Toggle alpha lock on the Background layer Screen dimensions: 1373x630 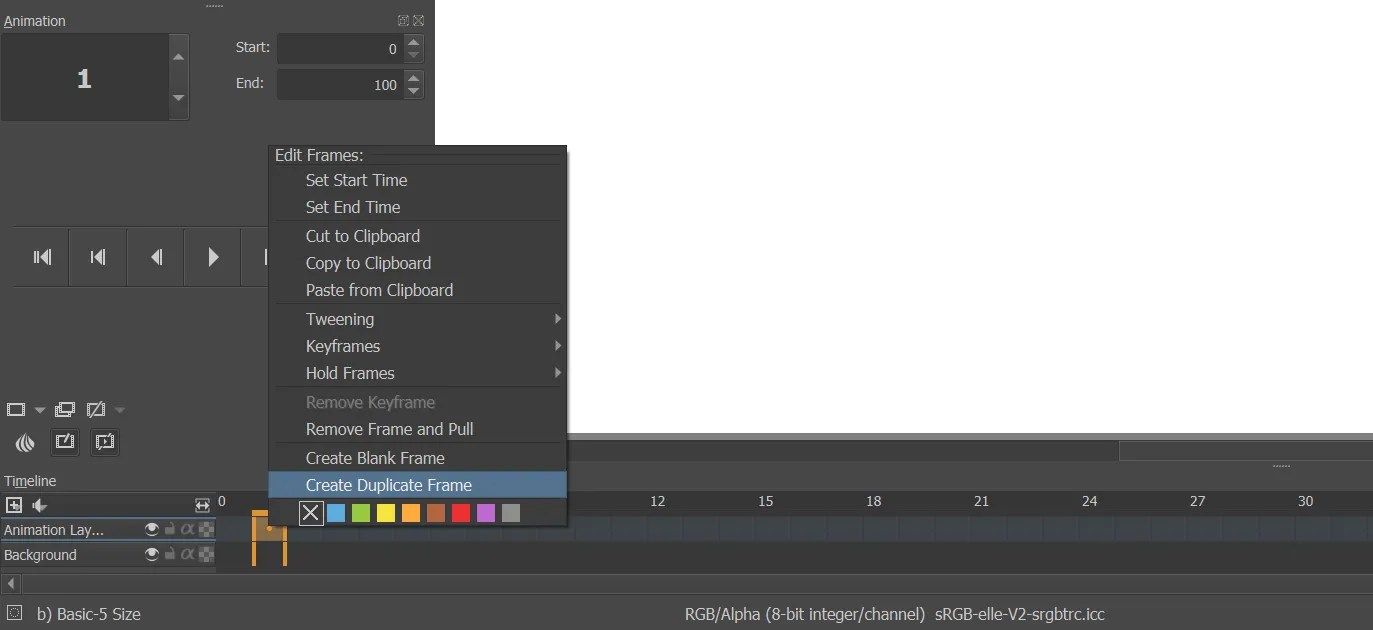189,555
